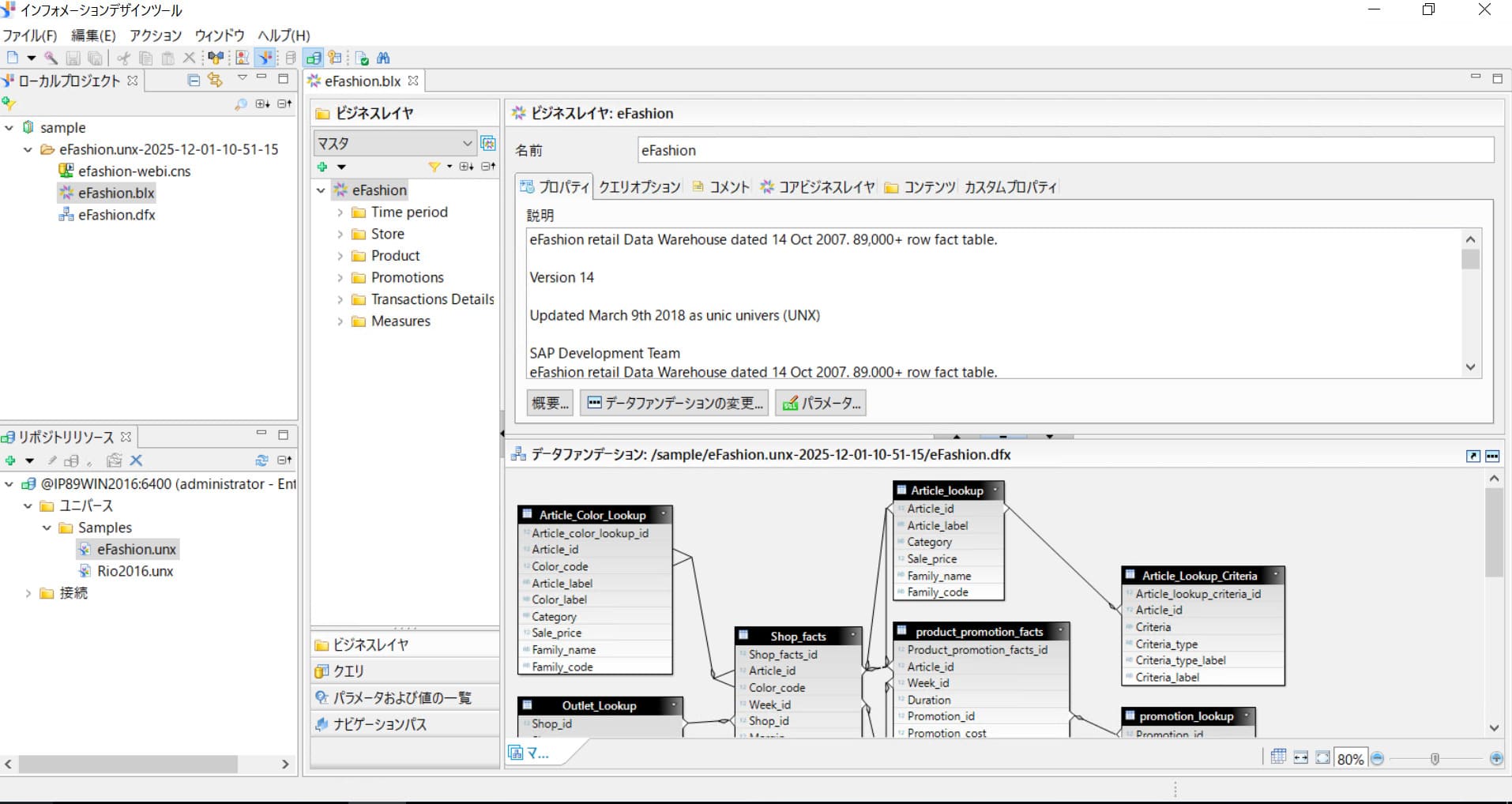Toggle the Repository Resources view toolbar button

[x=314, y=58]
